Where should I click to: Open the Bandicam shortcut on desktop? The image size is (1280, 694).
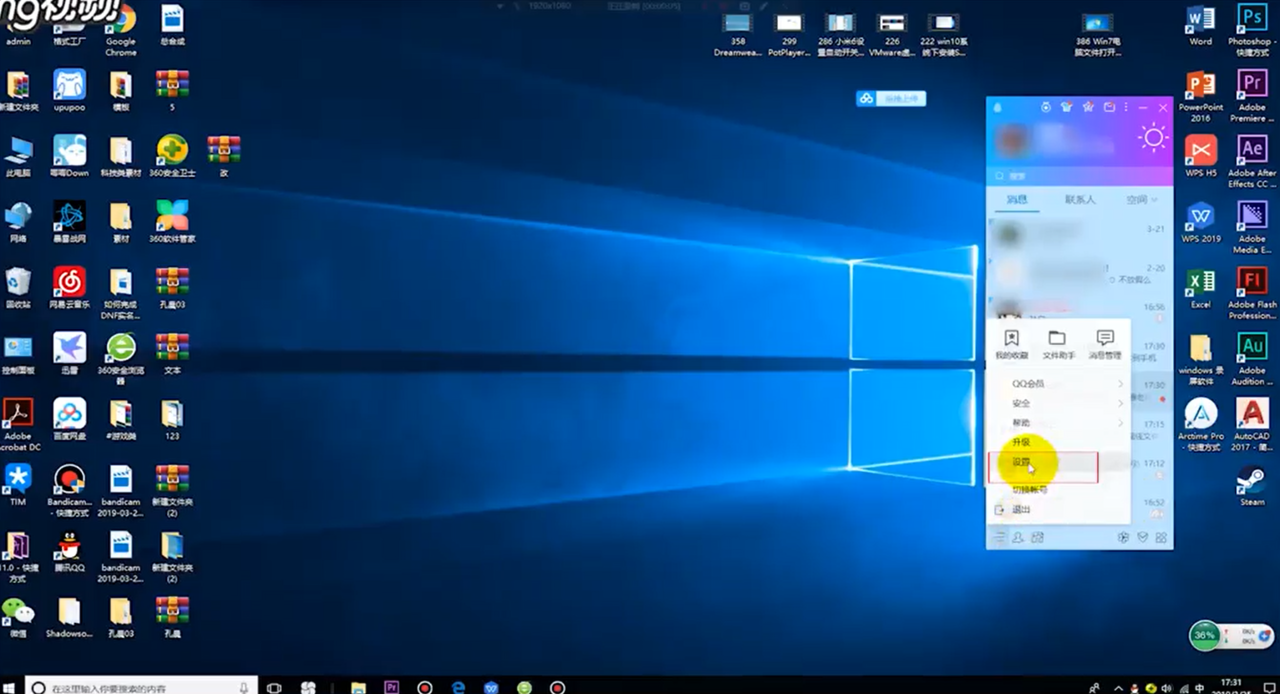[x=69, y=490]
